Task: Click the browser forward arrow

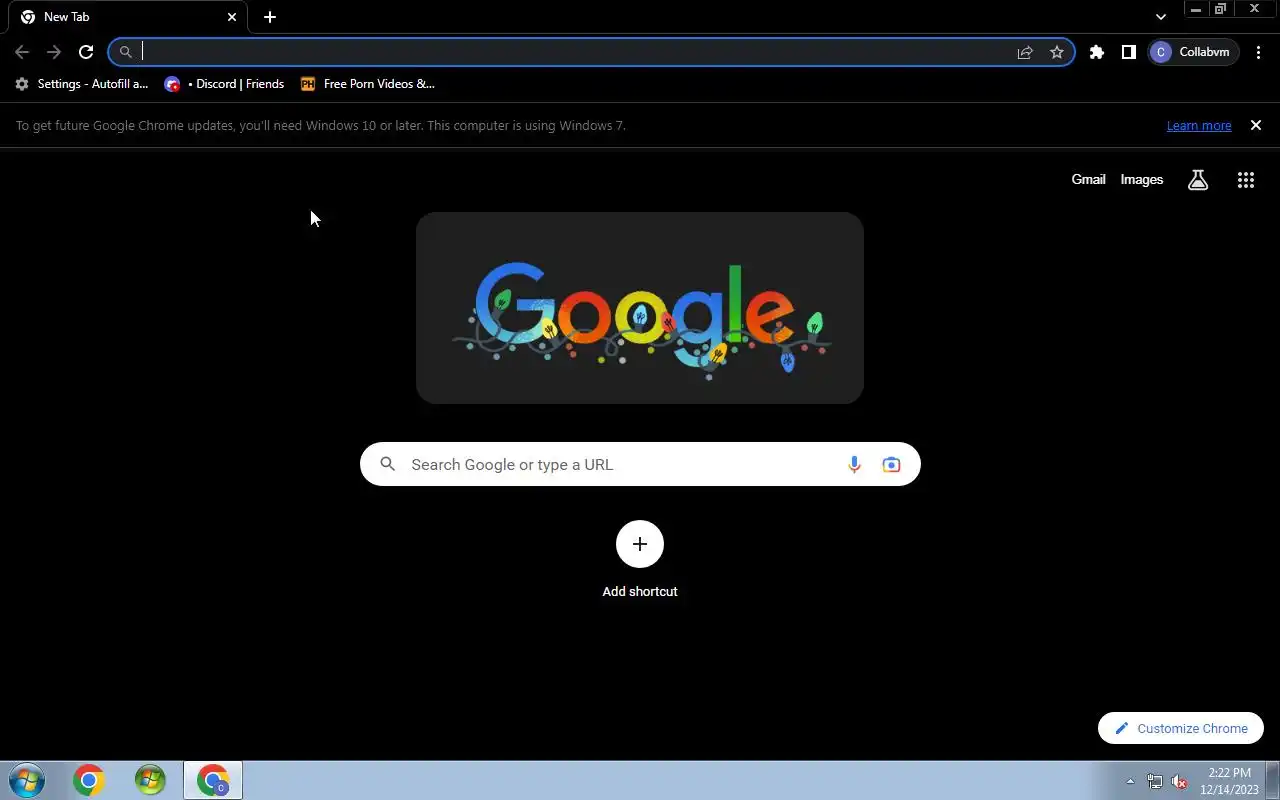Action: tap(54, 52)
